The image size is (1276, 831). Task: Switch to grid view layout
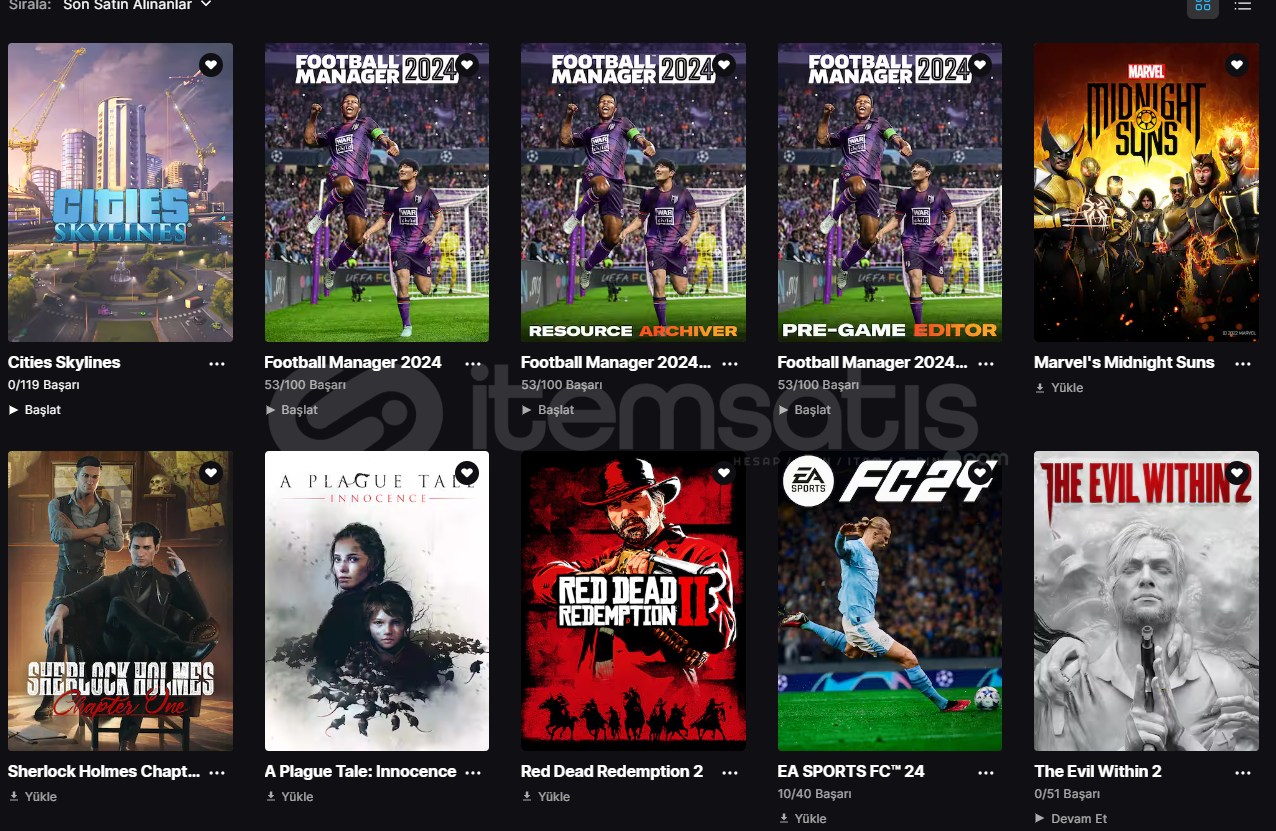click(x=1202, y=6)
